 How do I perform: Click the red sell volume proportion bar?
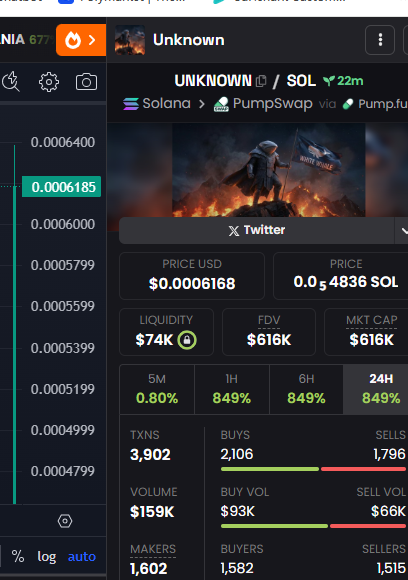[368, 526]
